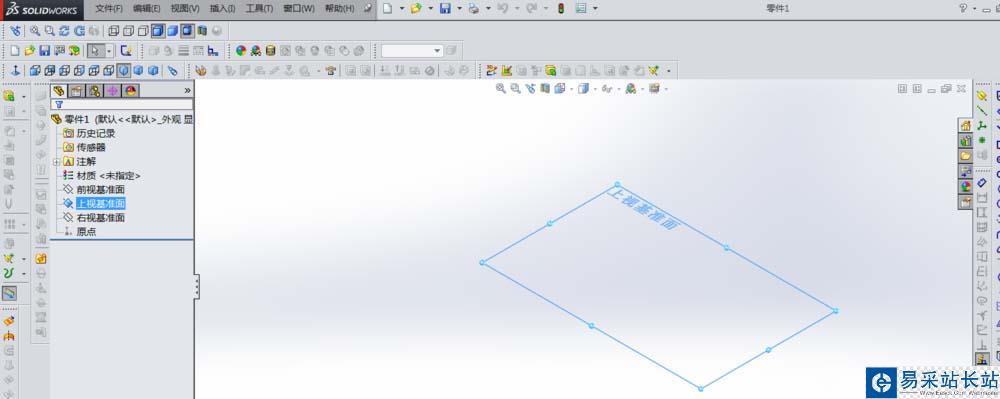Select Wireframe display style
Viewport: 1000px width, 399px height.
click(114, 31)
